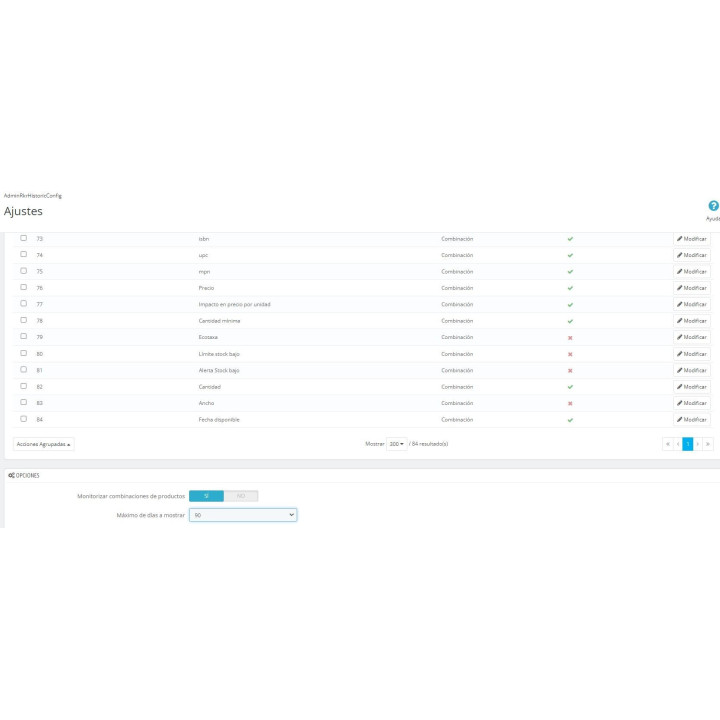The width and height of the screenshot is (720, 720).
Task: Click AdminRkrHistoricConfig breadcrumb text
Action: (33, 196)
